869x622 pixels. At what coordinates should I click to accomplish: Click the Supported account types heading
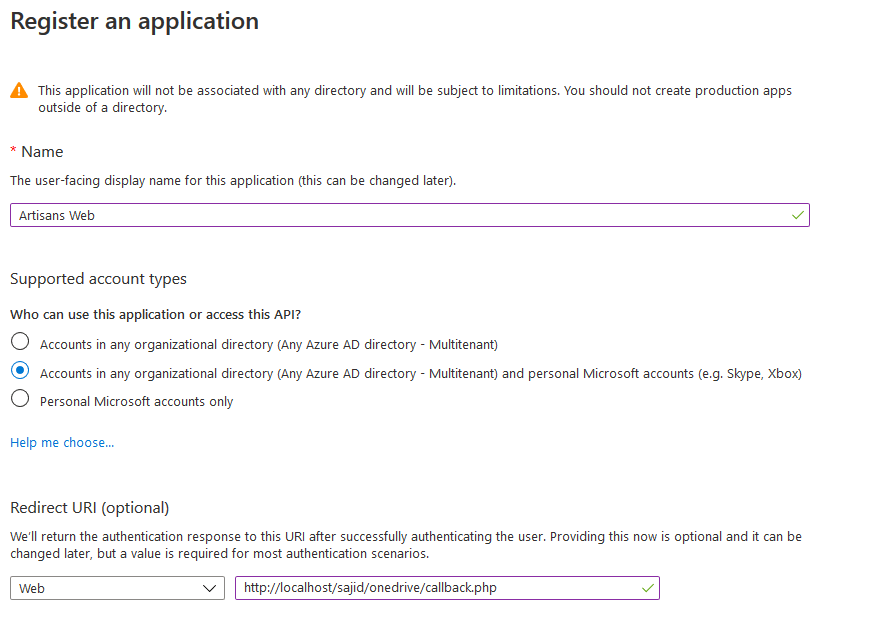(99, 279)
